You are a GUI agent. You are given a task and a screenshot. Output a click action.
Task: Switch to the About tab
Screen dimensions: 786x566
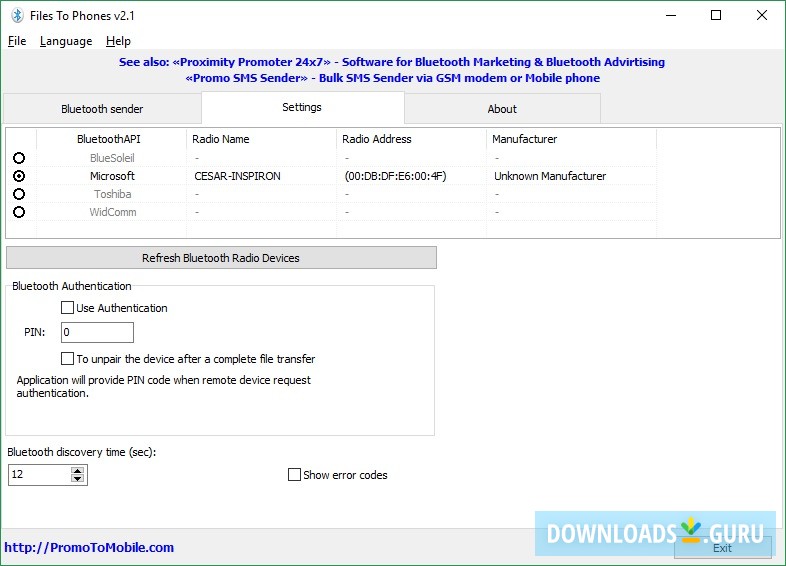tap(502, 109)
